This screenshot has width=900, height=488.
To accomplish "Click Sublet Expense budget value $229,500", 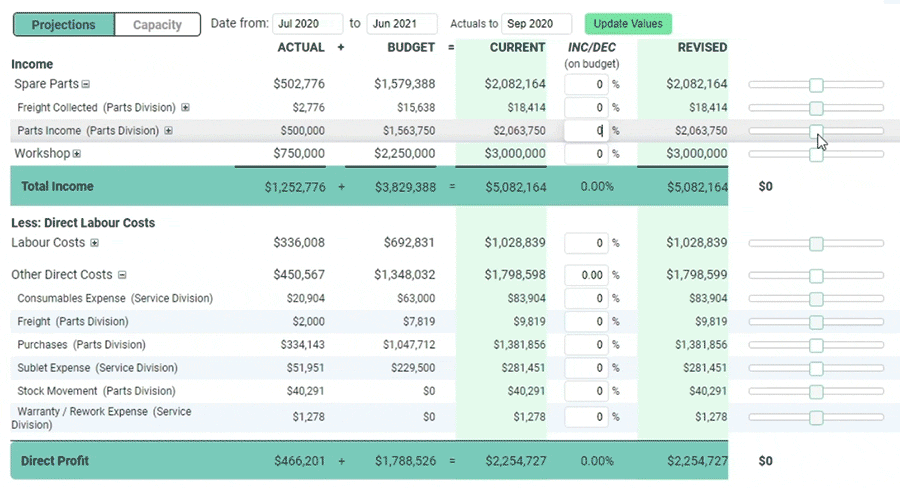I will (x=413, y=367).
